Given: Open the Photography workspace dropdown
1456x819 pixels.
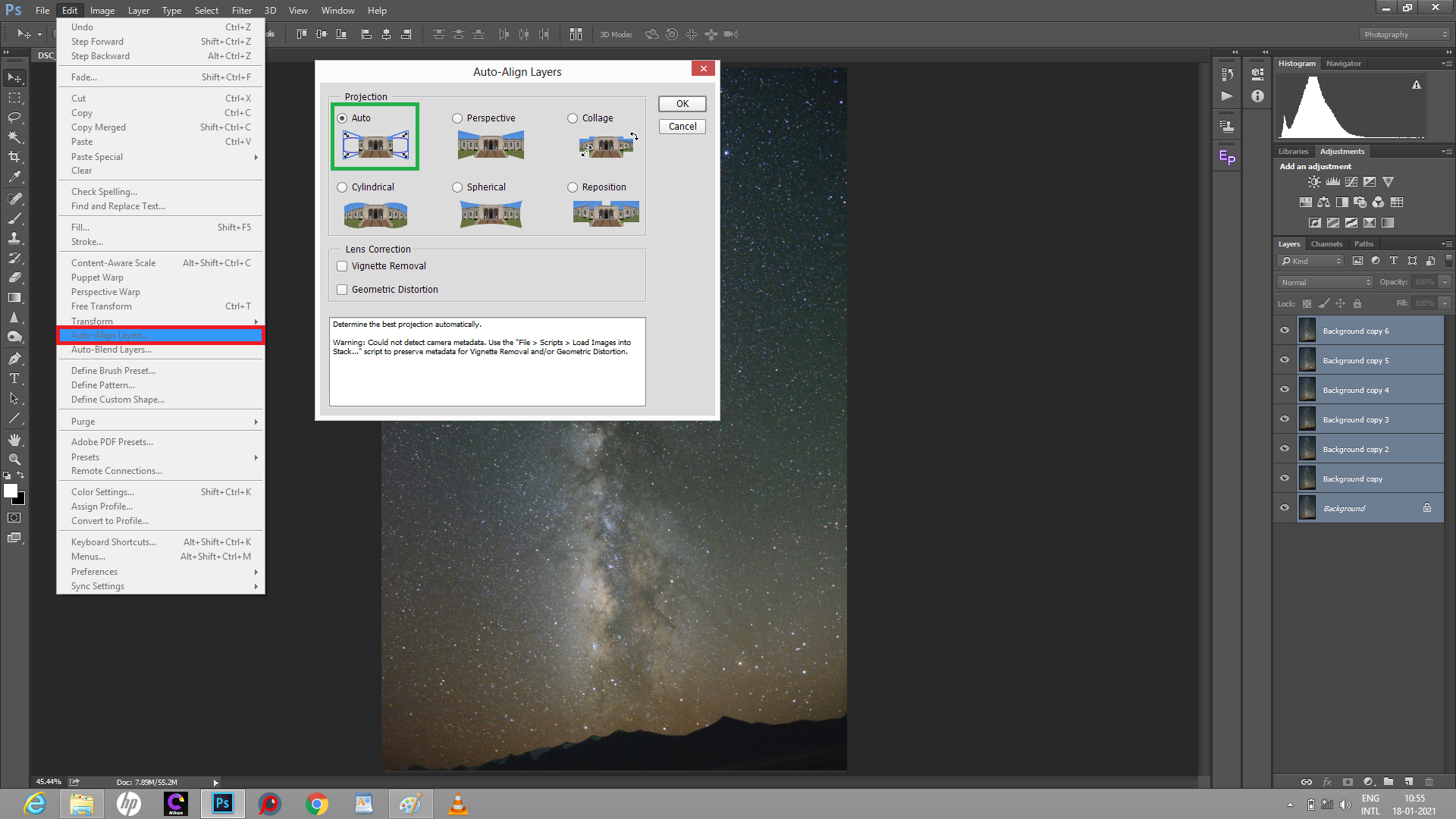Looking at the screenshot, I should [x=1405, y=34].
